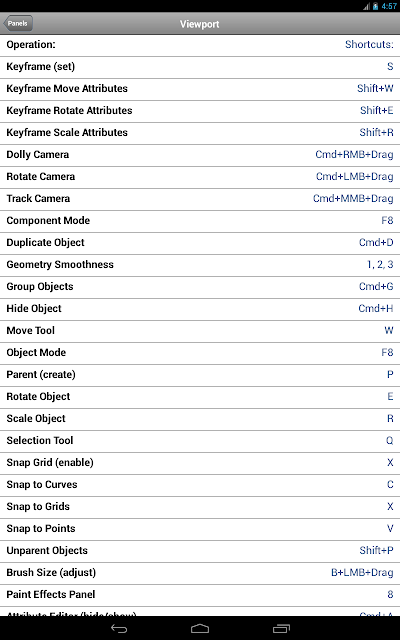
Task: Select the Hide Object row
Action: click(200, 309)
